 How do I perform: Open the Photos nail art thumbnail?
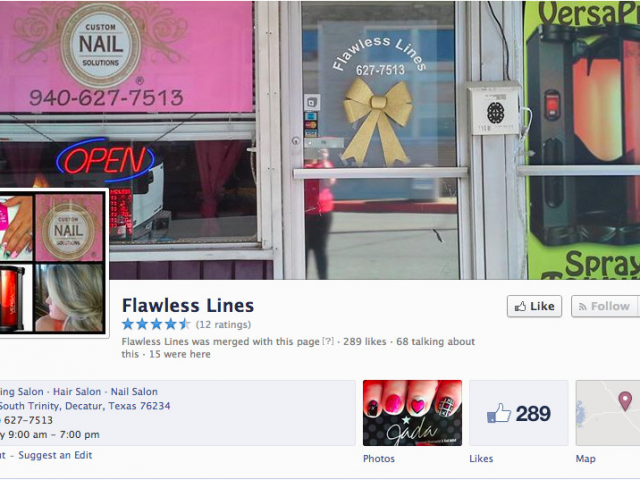[412, 413]
